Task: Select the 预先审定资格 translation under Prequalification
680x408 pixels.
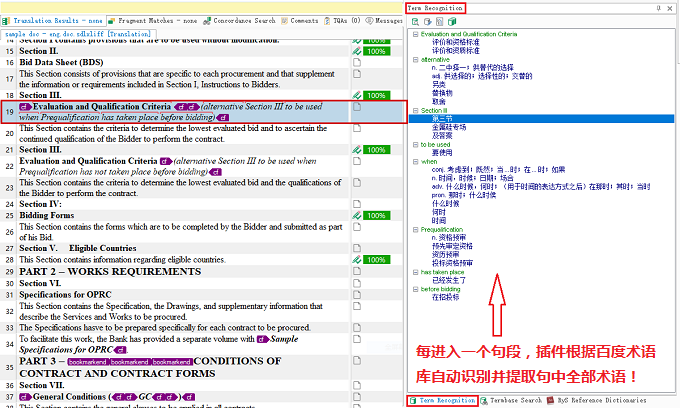Action: tap(452, 246)
